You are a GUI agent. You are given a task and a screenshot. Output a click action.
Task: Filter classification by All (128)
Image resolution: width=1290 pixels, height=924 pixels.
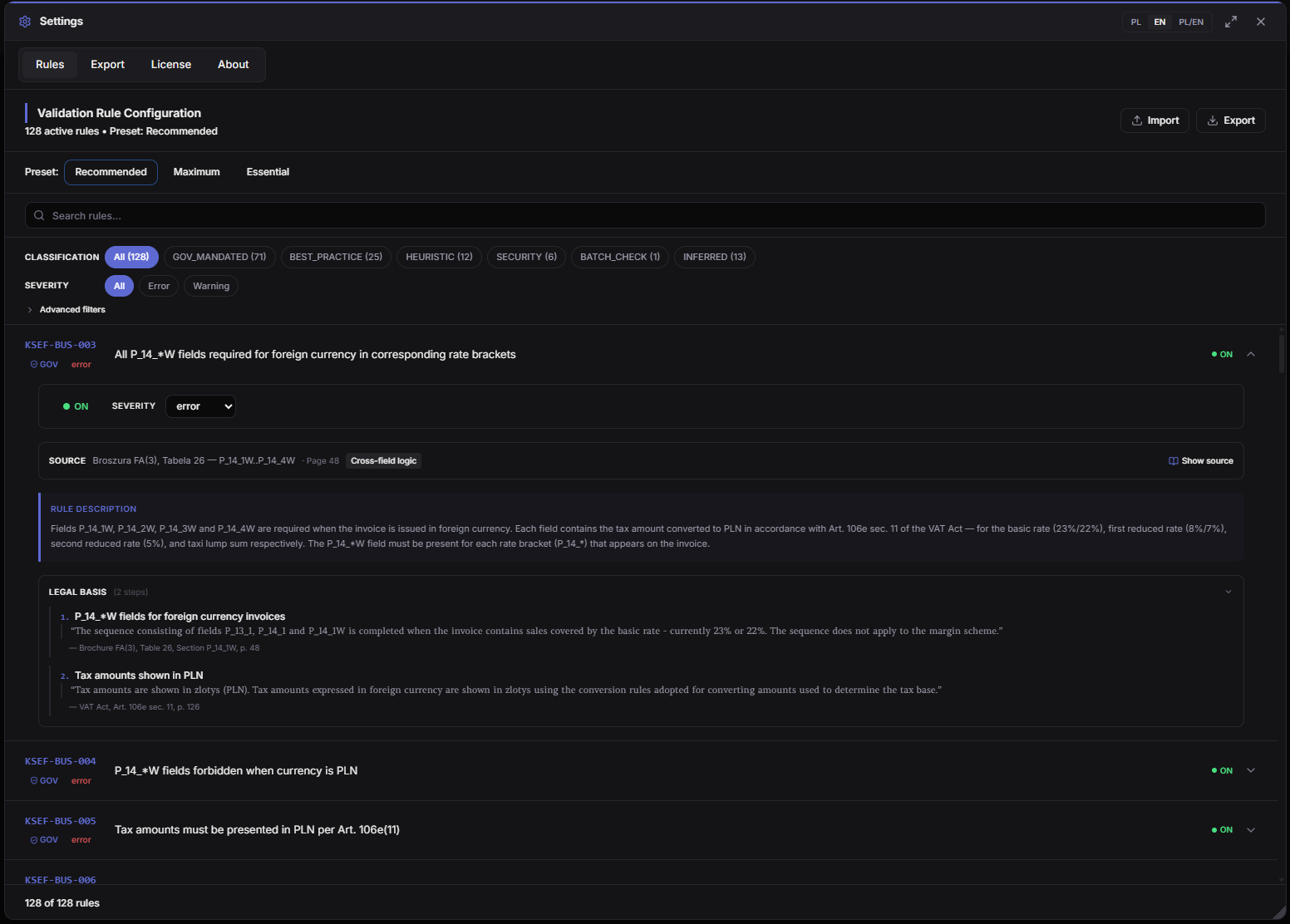point(131,258)
